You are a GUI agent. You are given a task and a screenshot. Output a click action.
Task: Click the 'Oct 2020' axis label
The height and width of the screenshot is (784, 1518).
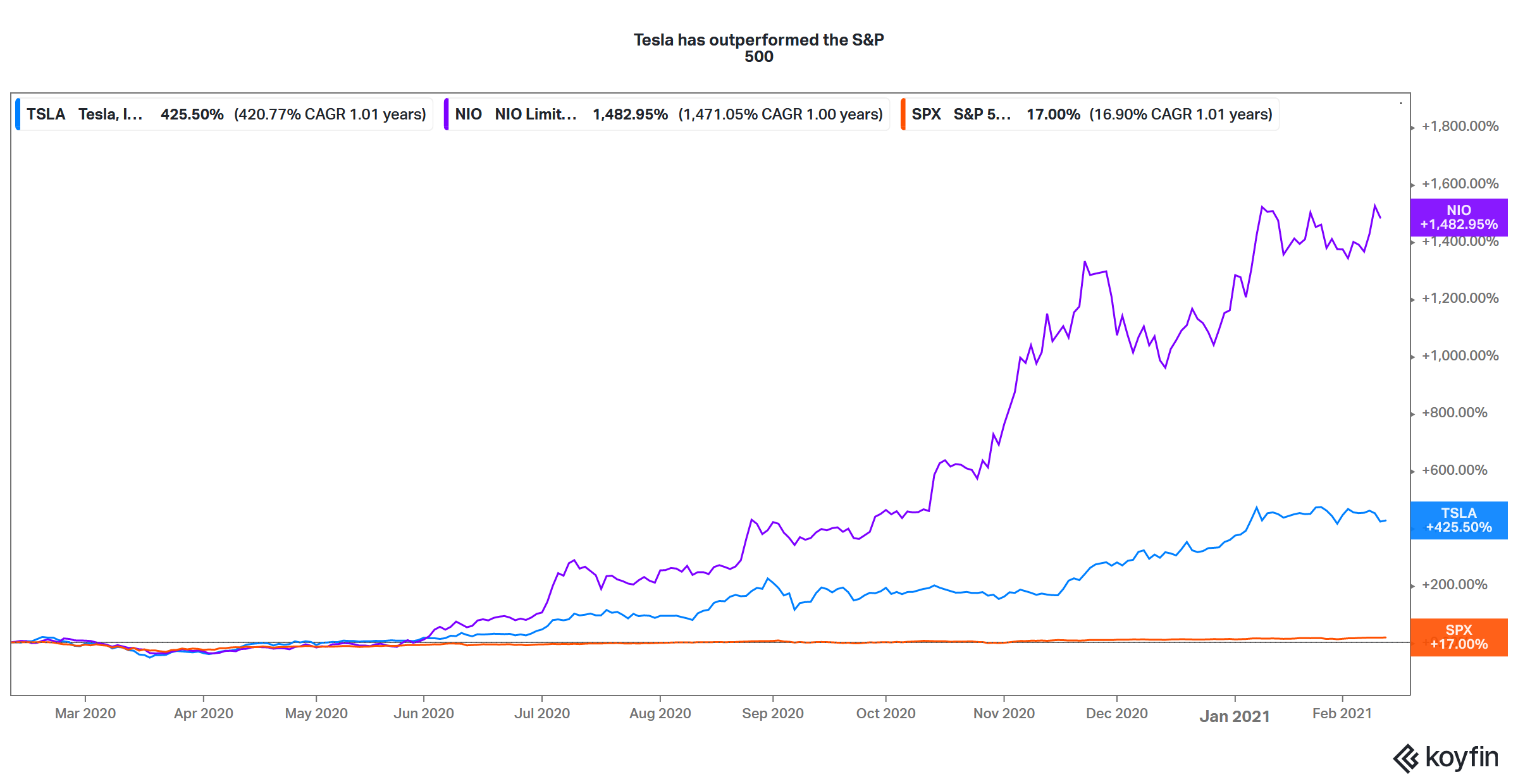tap(886, 713)
